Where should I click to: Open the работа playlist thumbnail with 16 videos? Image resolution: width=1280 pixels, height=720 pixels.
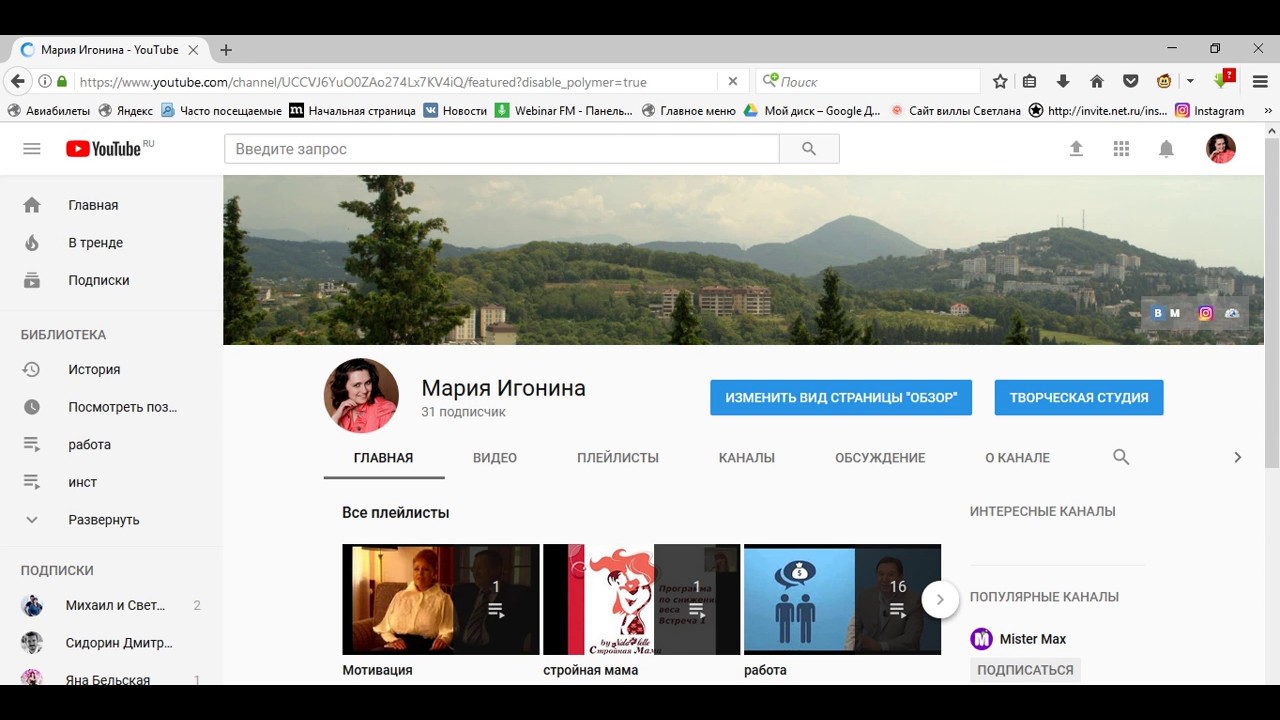coord(843,599)
